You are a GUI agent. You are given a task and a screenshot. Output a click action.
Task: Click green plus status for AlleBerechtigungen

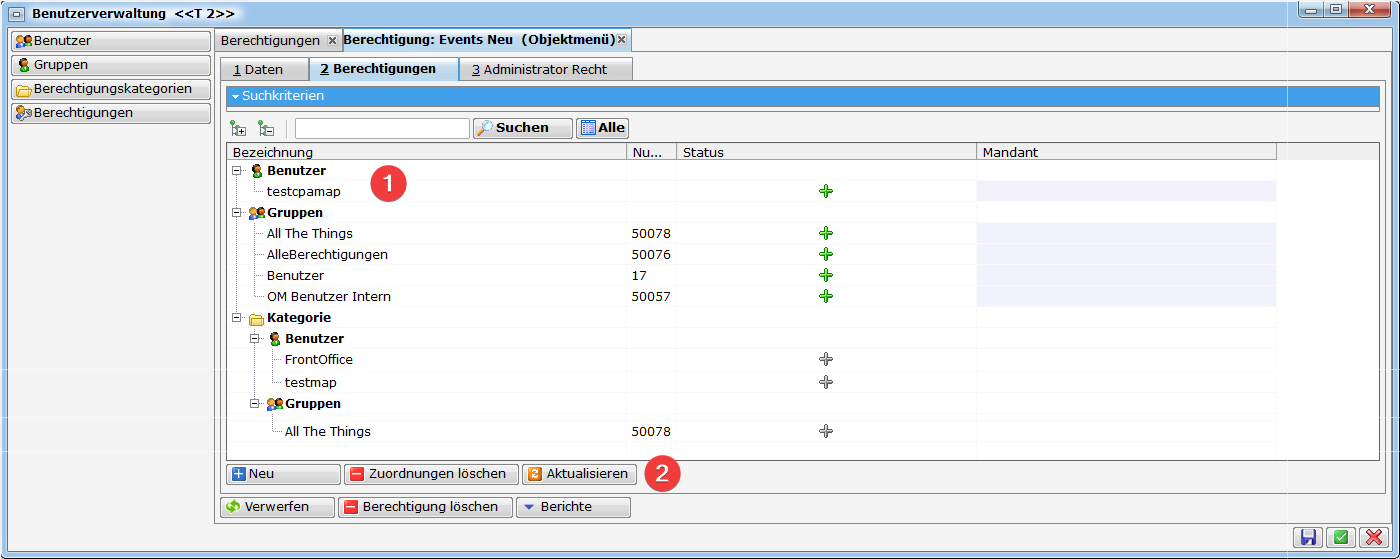pos(825,254)
